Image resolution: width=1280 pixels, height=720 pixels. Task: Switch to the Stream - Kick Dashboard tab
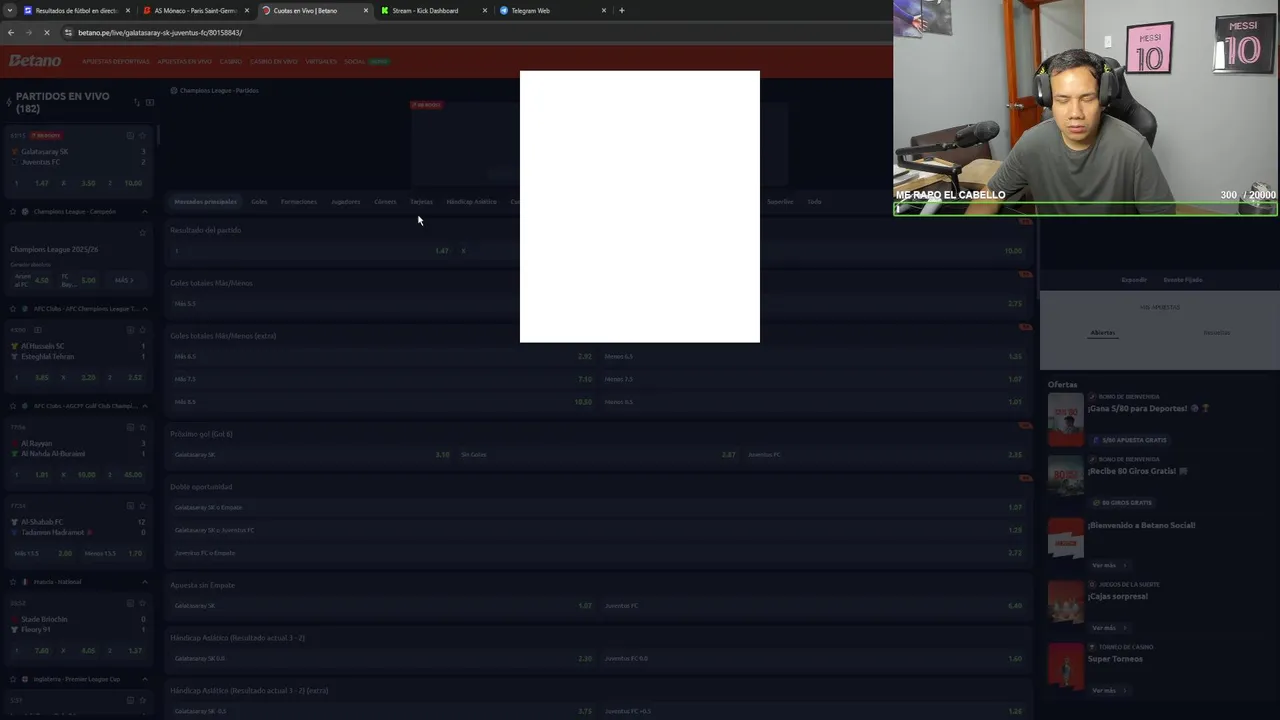click(433, 11)
